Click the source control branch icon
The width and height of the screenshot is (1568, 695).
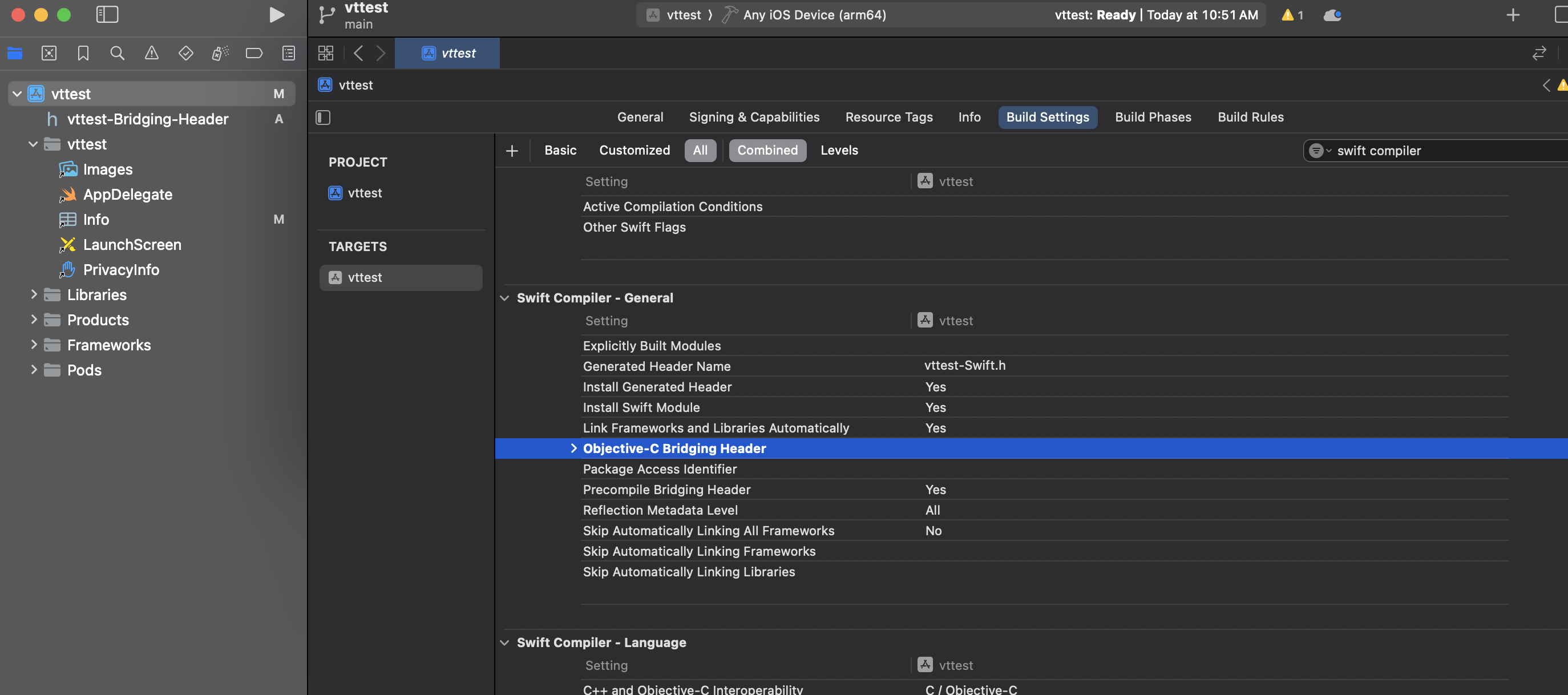click(x=327, y=15)
